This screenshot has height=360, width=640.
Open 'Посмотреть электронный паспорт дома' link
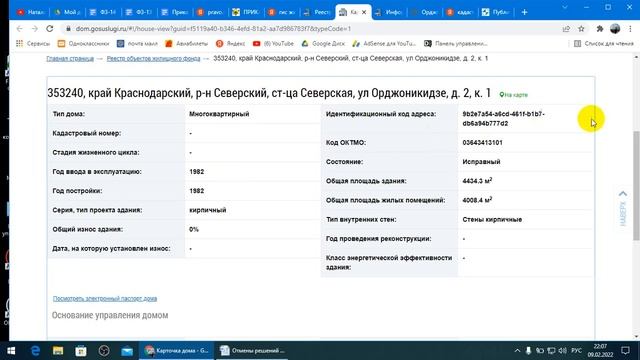click(x=105, y=298)
